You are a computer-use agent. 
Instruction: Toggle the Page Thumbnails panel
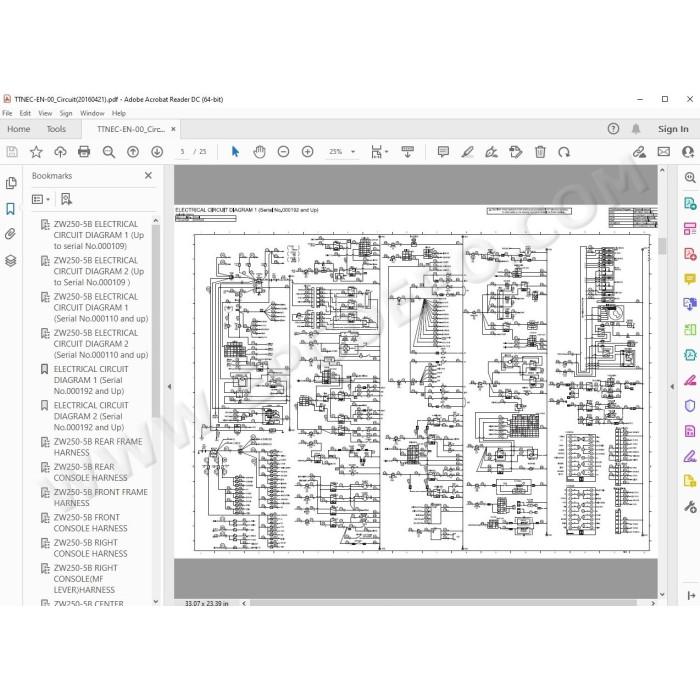tap(11, 183)
